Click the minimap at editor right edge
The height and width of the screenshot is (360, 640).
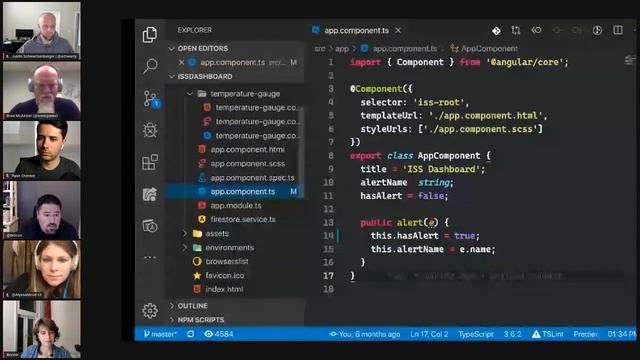[x=629, y=61]
